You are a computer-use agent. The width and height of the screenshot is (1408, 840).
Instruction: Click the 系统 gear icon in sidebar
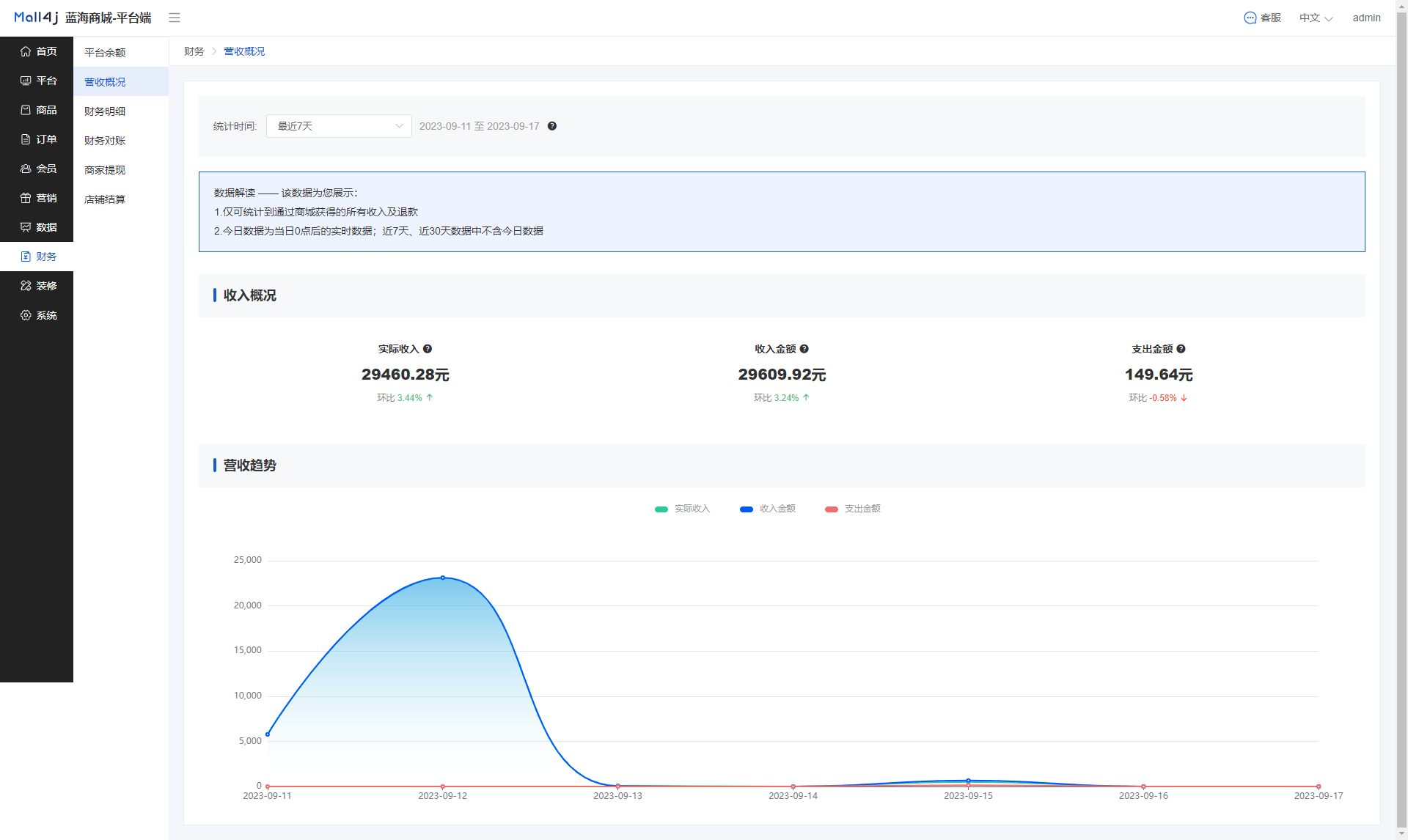[26, 315]
